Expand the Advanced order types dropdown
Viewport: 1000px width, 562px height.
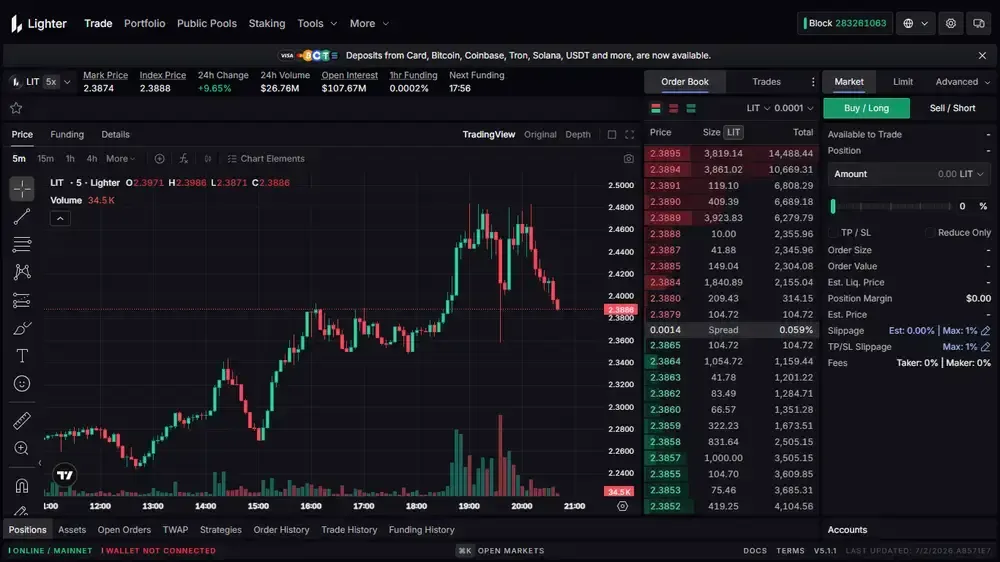point(962,82)
